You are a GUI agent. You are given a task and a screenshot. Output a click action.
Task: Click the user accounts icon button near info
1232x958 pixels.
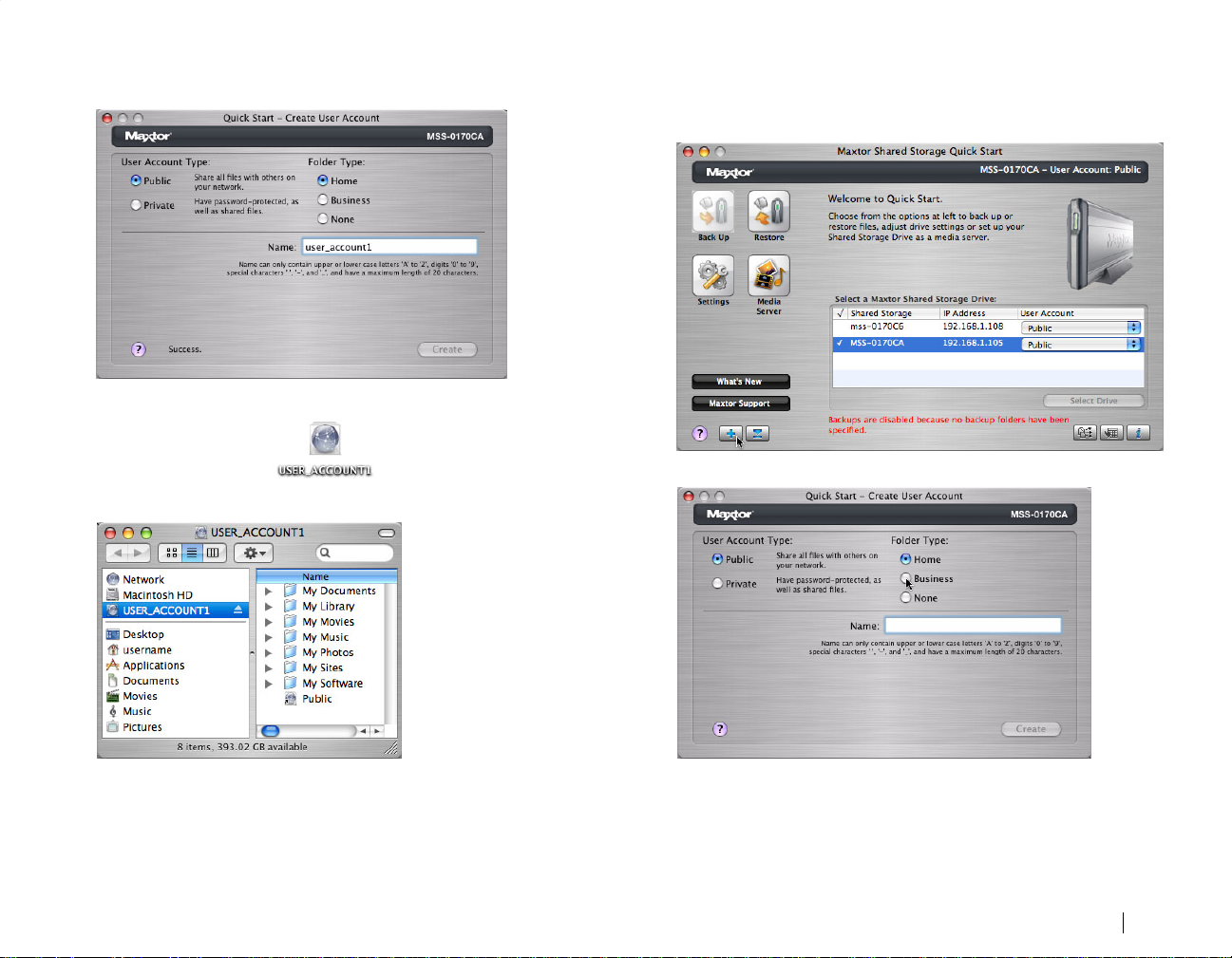(1085, 433)
